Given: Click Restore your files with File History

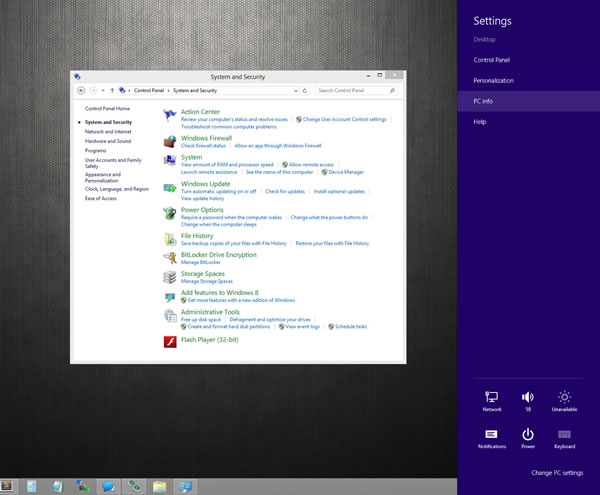Looking at the screenshot, I should tap(332, 243).
